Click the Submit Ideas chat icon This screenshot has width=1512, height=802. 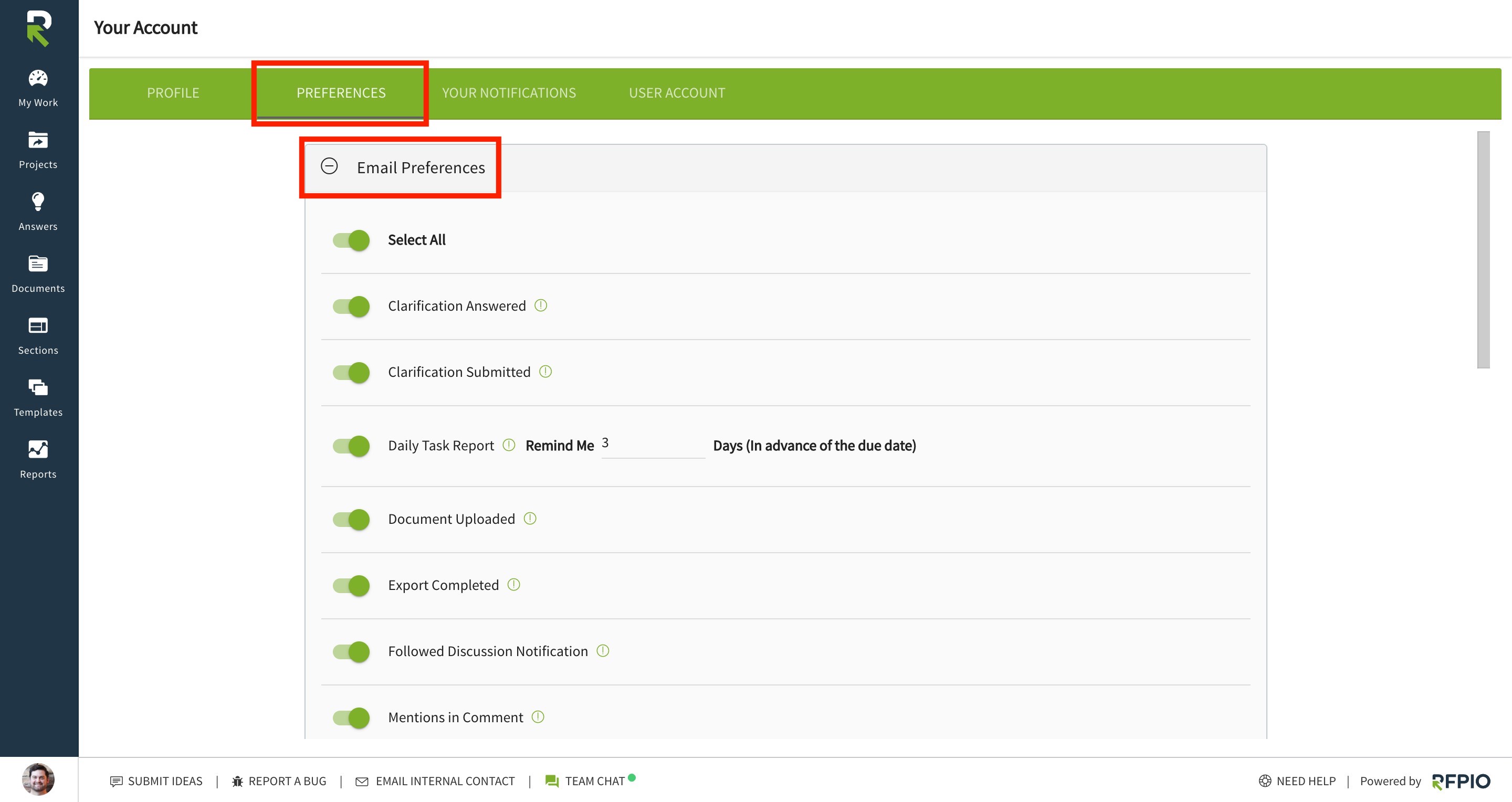(116, 782)
